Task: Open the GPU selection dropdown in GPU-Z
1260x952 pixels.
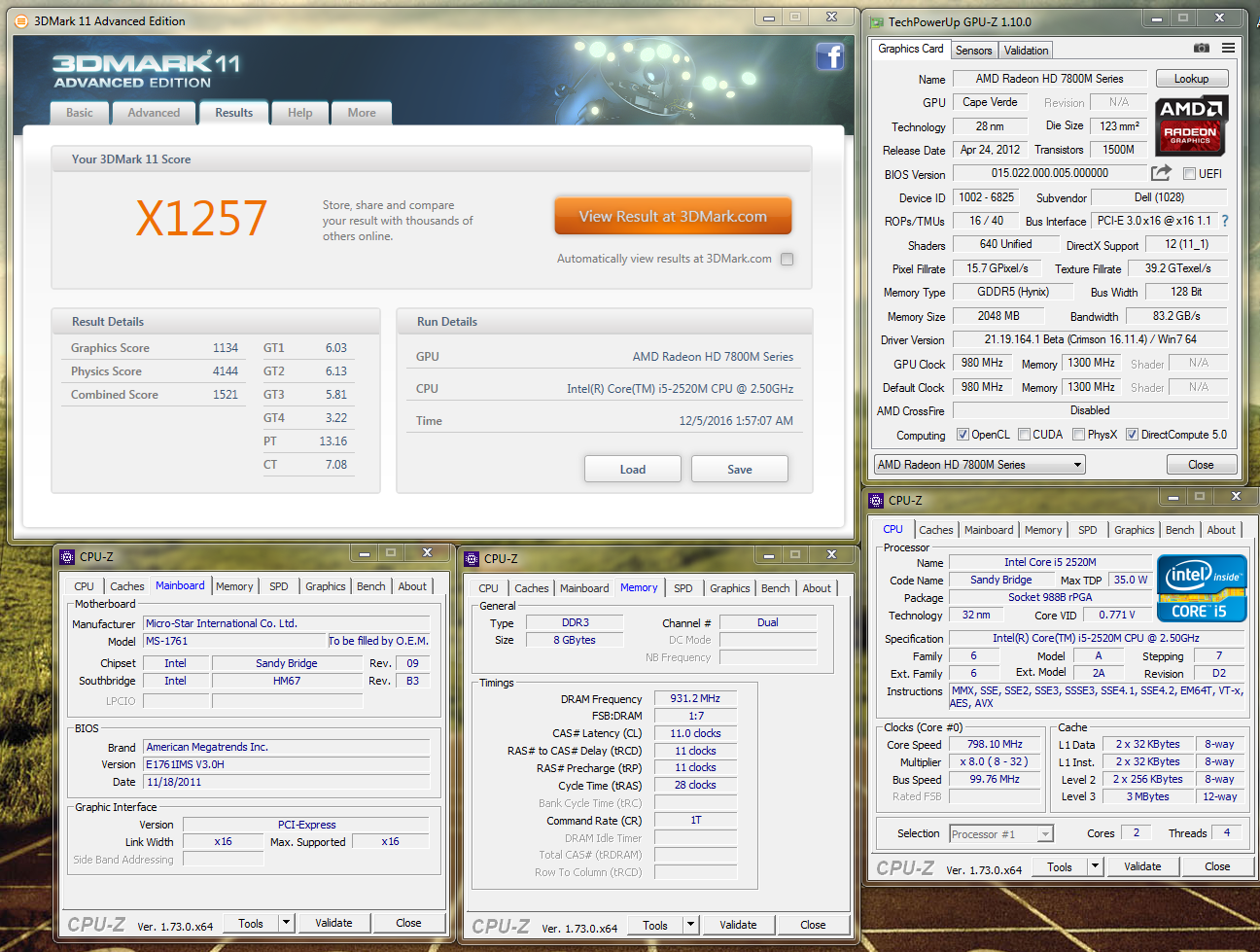Action: [979, 465]
